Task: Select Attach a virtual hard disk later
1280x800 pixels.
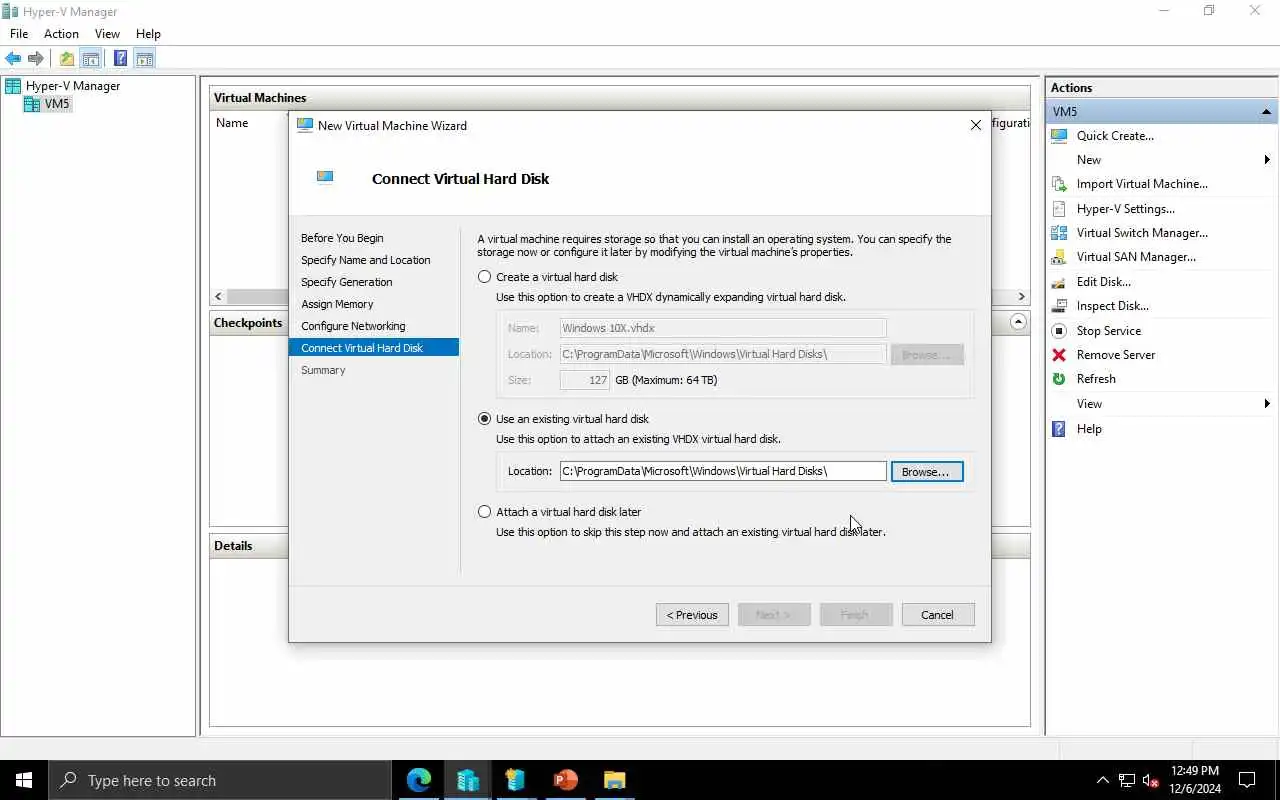Action: (485, 512)
